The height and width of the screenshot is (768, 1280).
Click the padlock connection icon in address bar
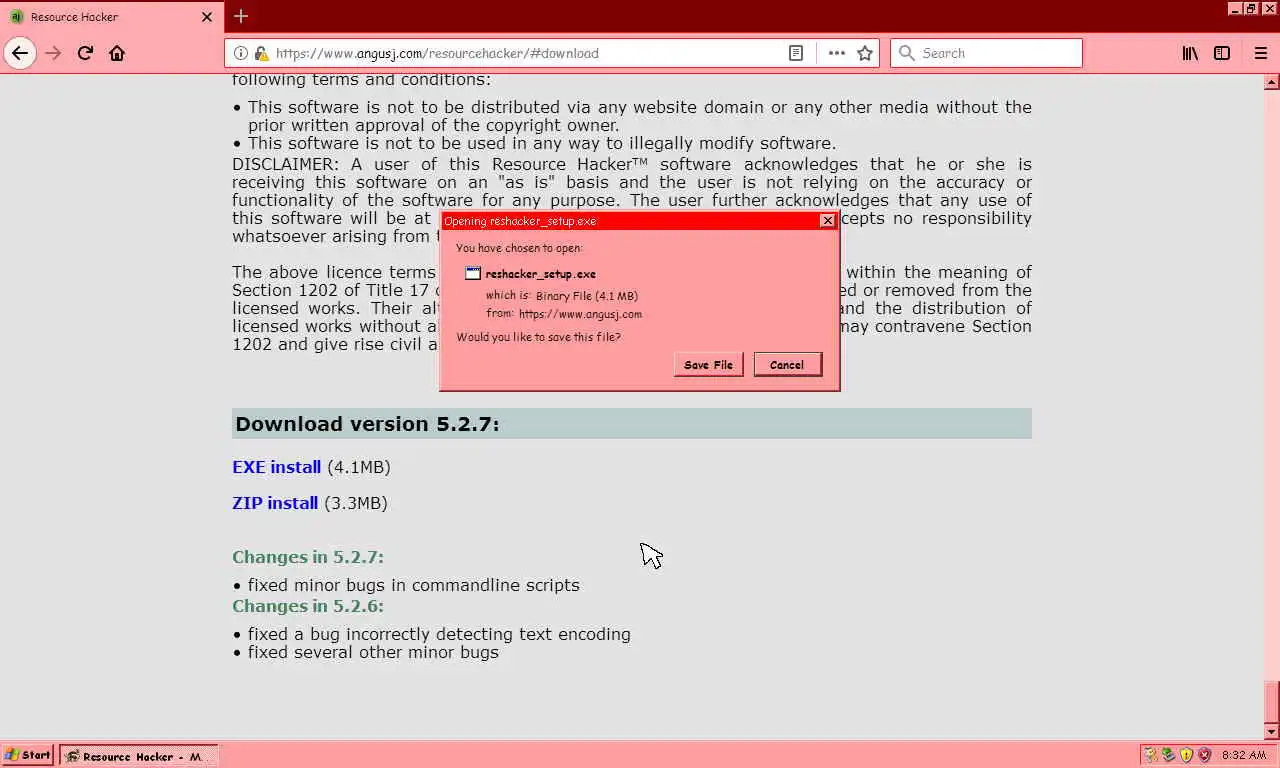coord(261,53)
